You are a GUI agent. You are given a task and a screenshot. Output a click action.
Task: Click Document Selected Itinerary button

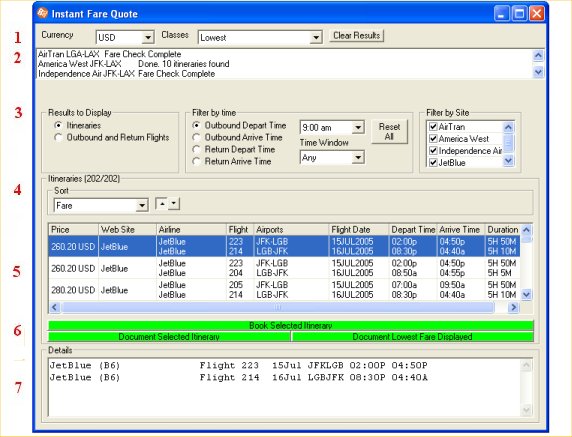pyautogui.click(x=169, y=337)
